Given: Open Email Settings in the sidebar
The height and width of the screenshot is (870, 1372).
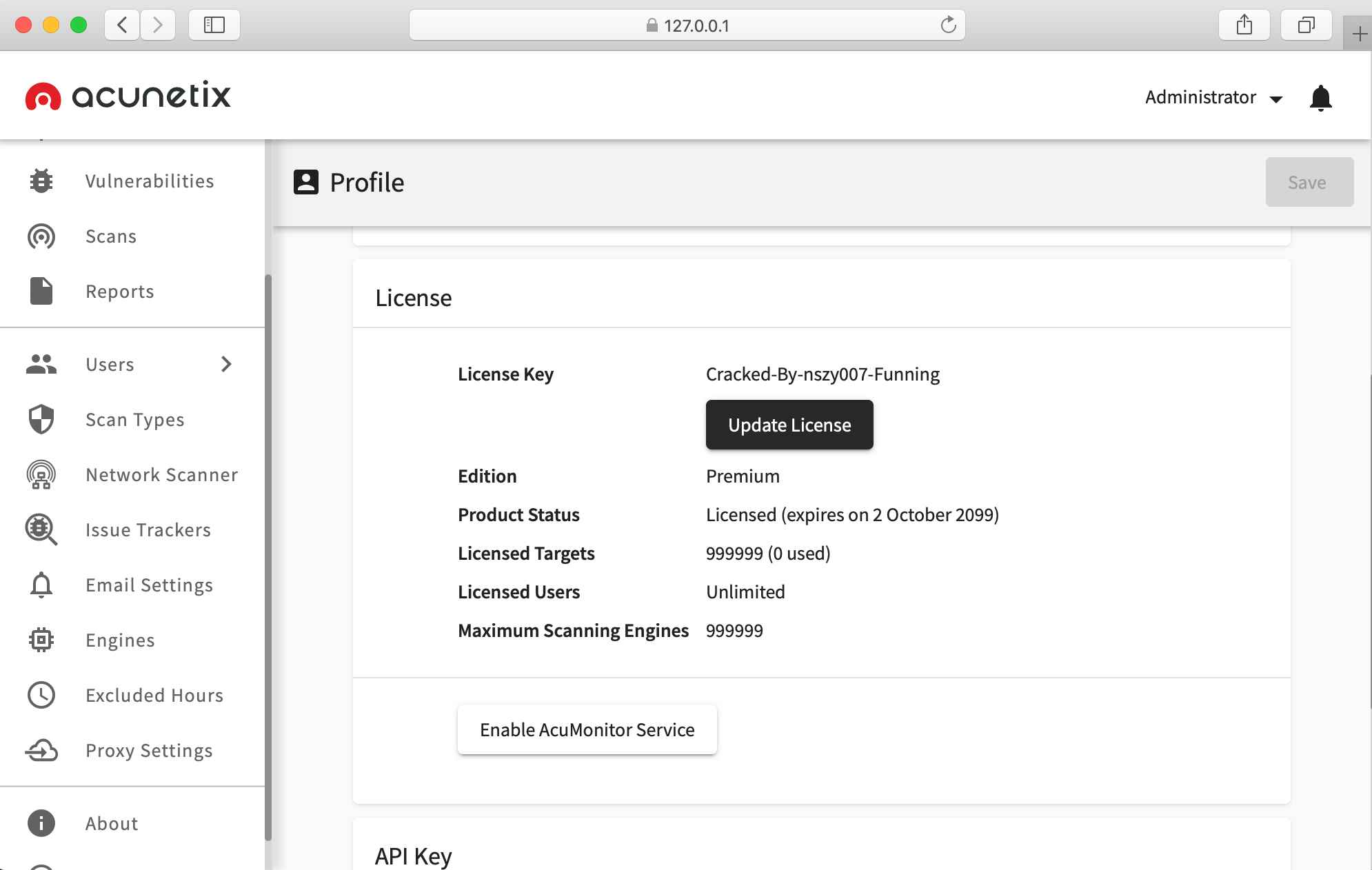Looking at the screenshot, I should click(x=149, y=585).
